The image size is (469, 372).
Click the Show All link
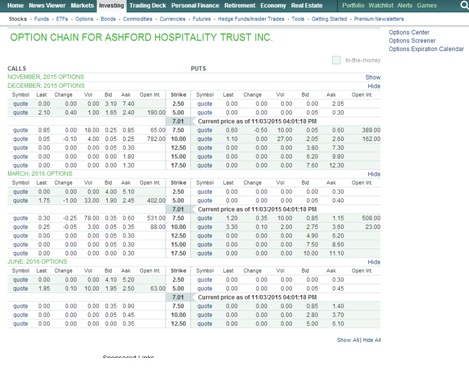point(348,340)
